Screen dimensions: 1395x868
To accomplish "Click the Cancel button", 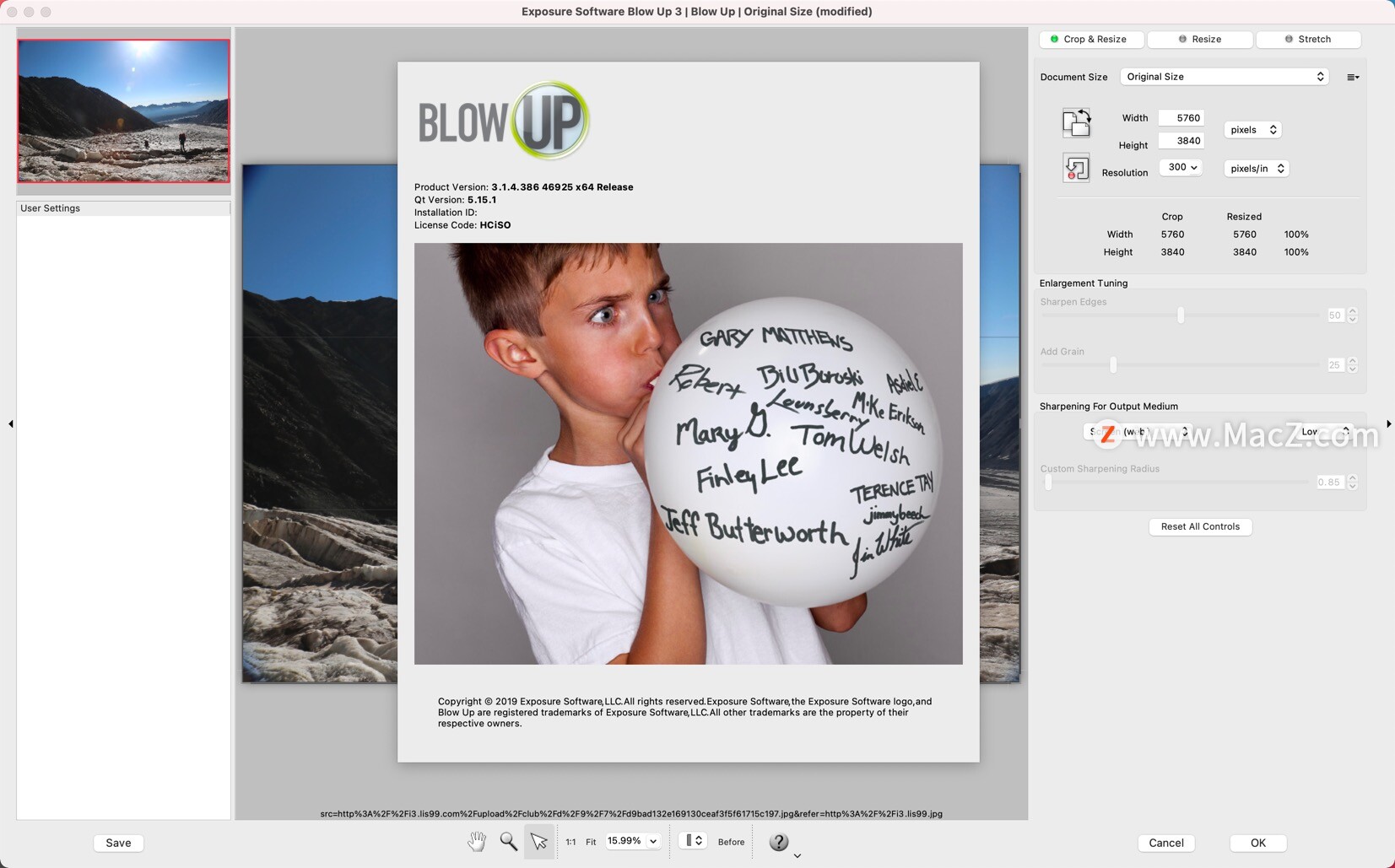I will pos(1166,843).
